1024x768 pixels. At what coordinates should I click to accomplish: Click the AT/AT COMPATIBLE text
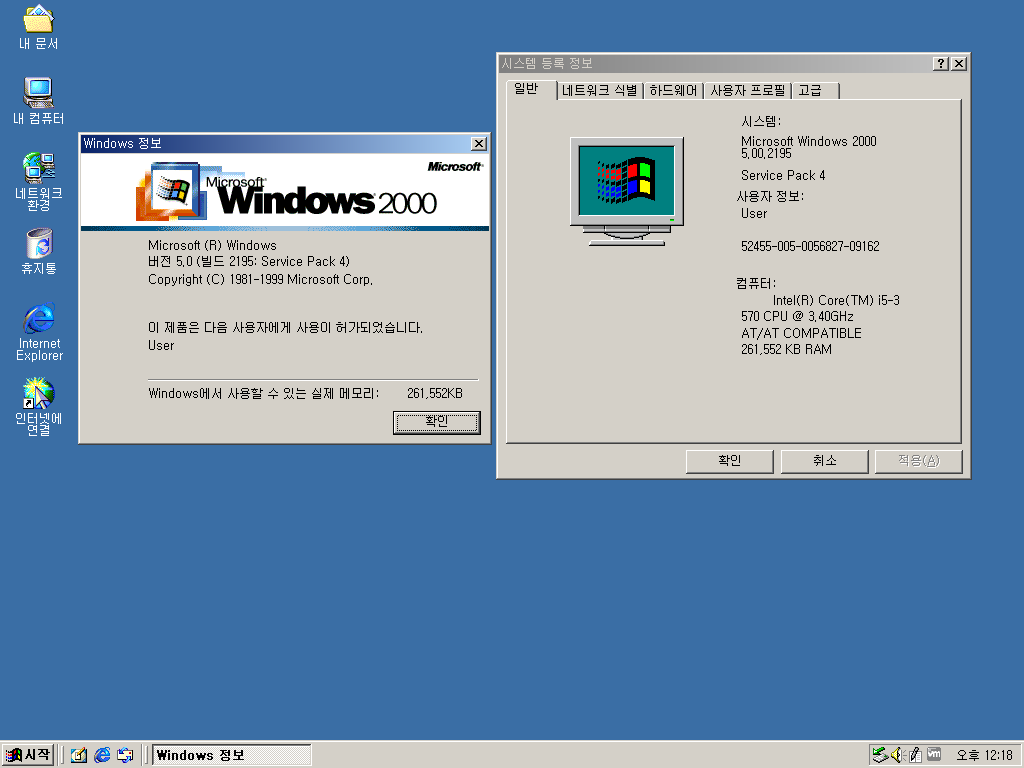pyautogui.click(x=801, y=333)
